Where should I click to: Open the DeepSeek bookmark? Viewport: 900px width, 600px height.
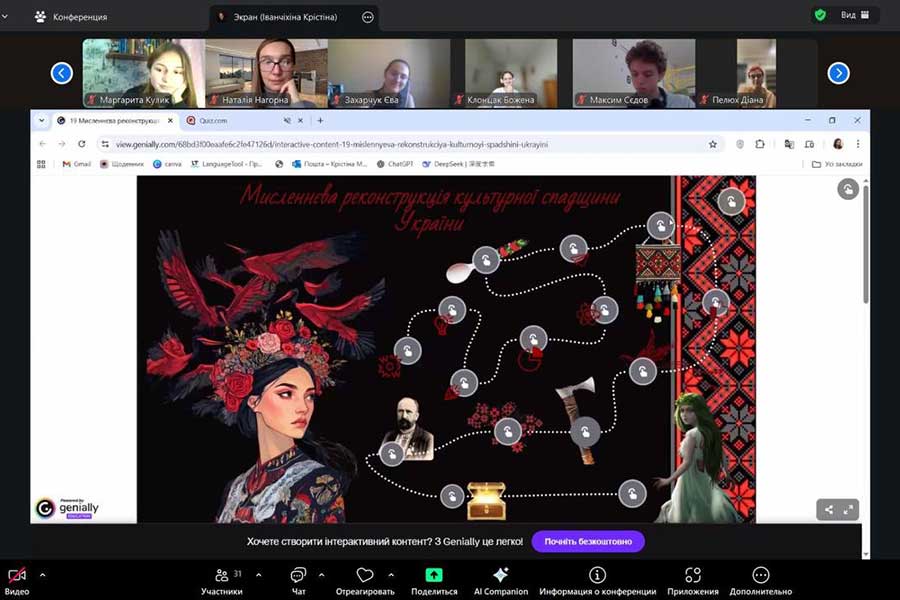pos(458,164)
